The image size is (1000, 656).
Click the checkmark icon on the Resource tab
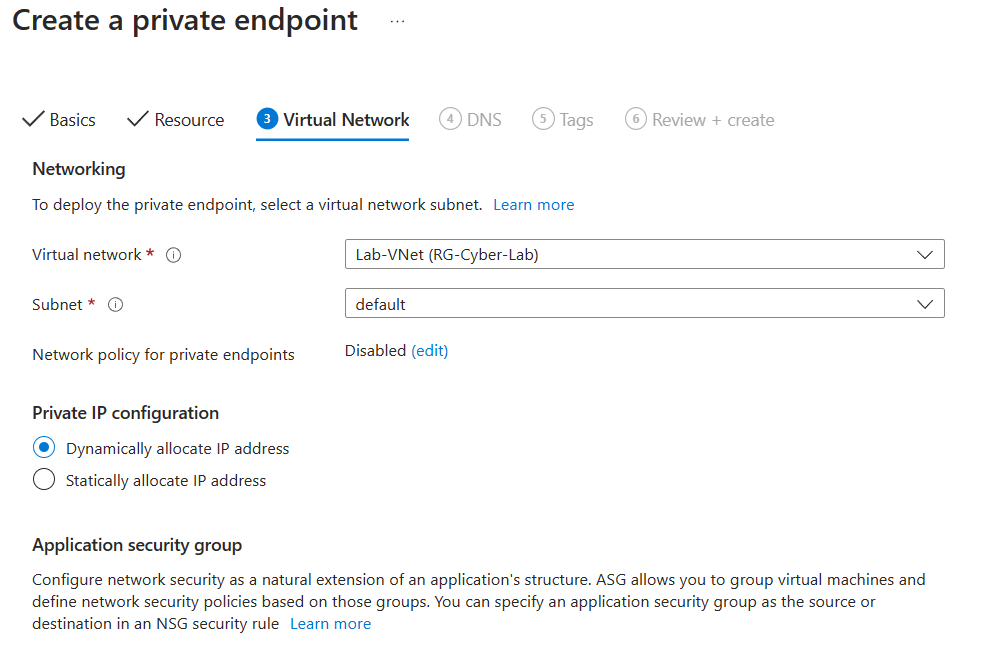138,119
